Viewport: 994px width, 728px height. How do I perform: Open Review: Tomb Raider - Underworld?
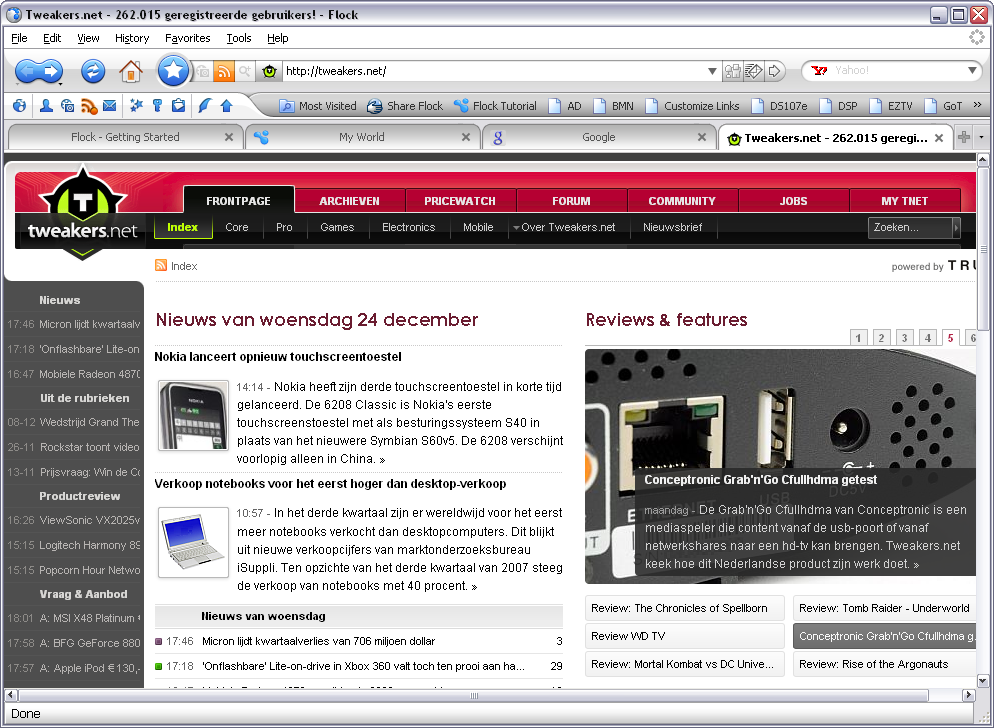click(x=884, y=608)
